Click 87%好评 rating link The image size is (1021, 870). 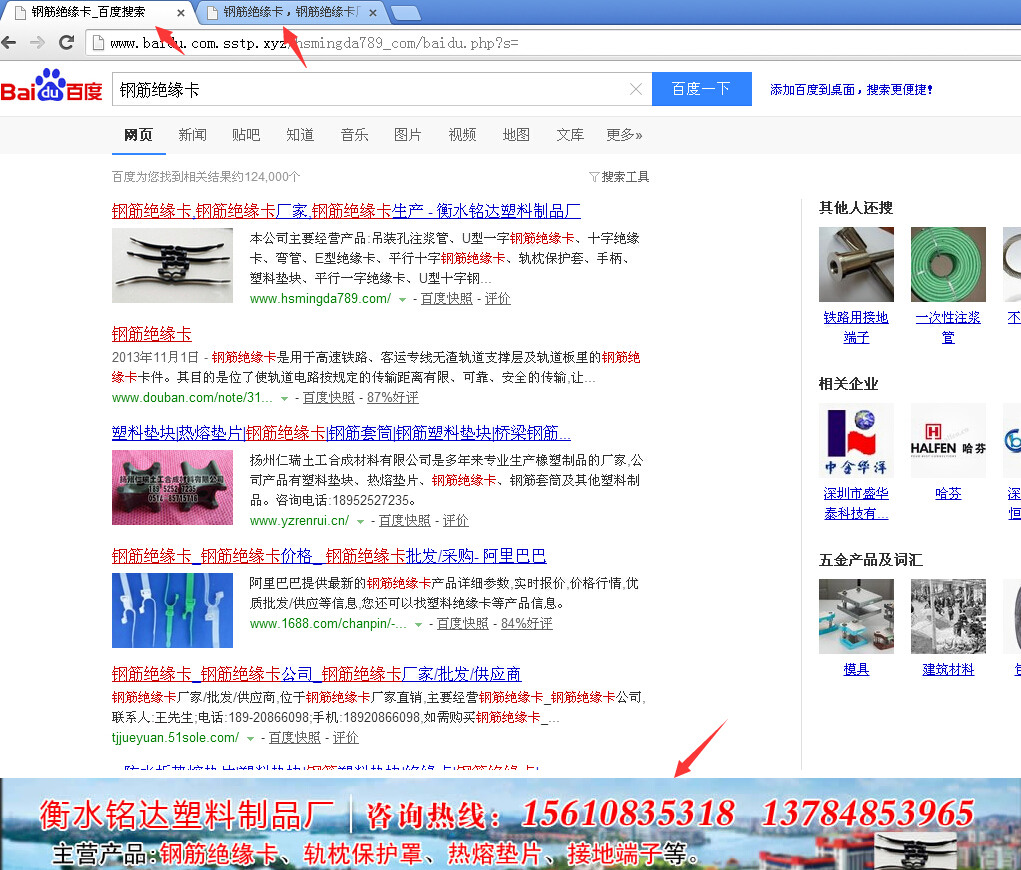pos(393,397)
